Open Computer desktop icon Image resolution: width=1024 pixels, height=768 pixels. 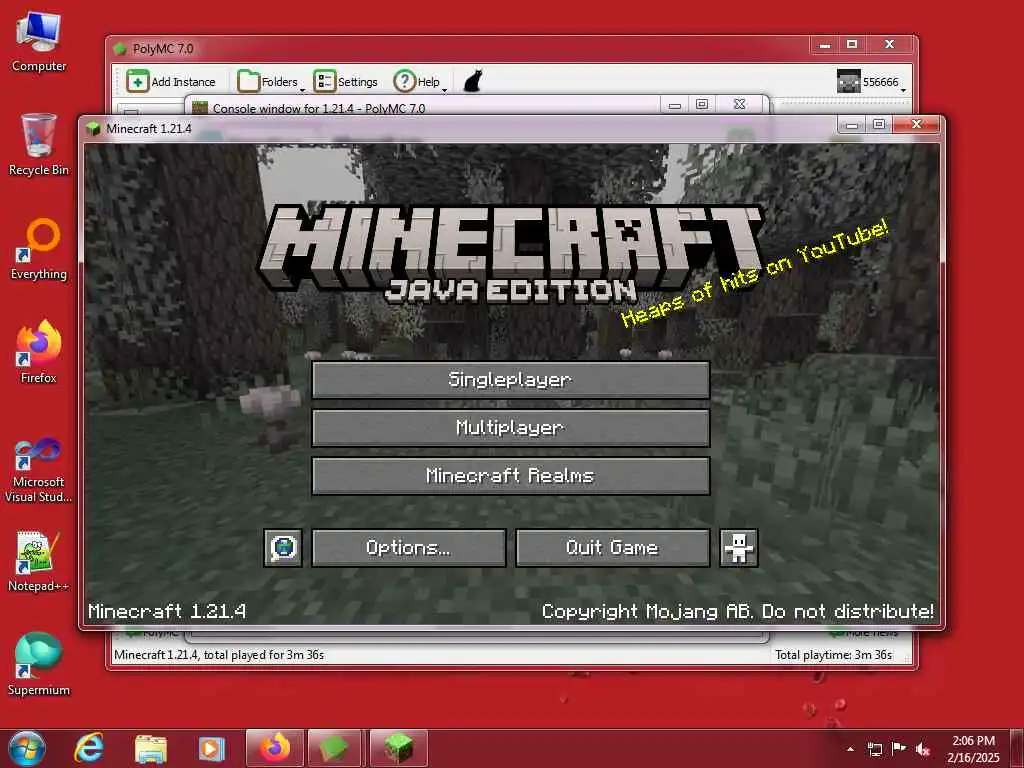(x=39, y=42)
